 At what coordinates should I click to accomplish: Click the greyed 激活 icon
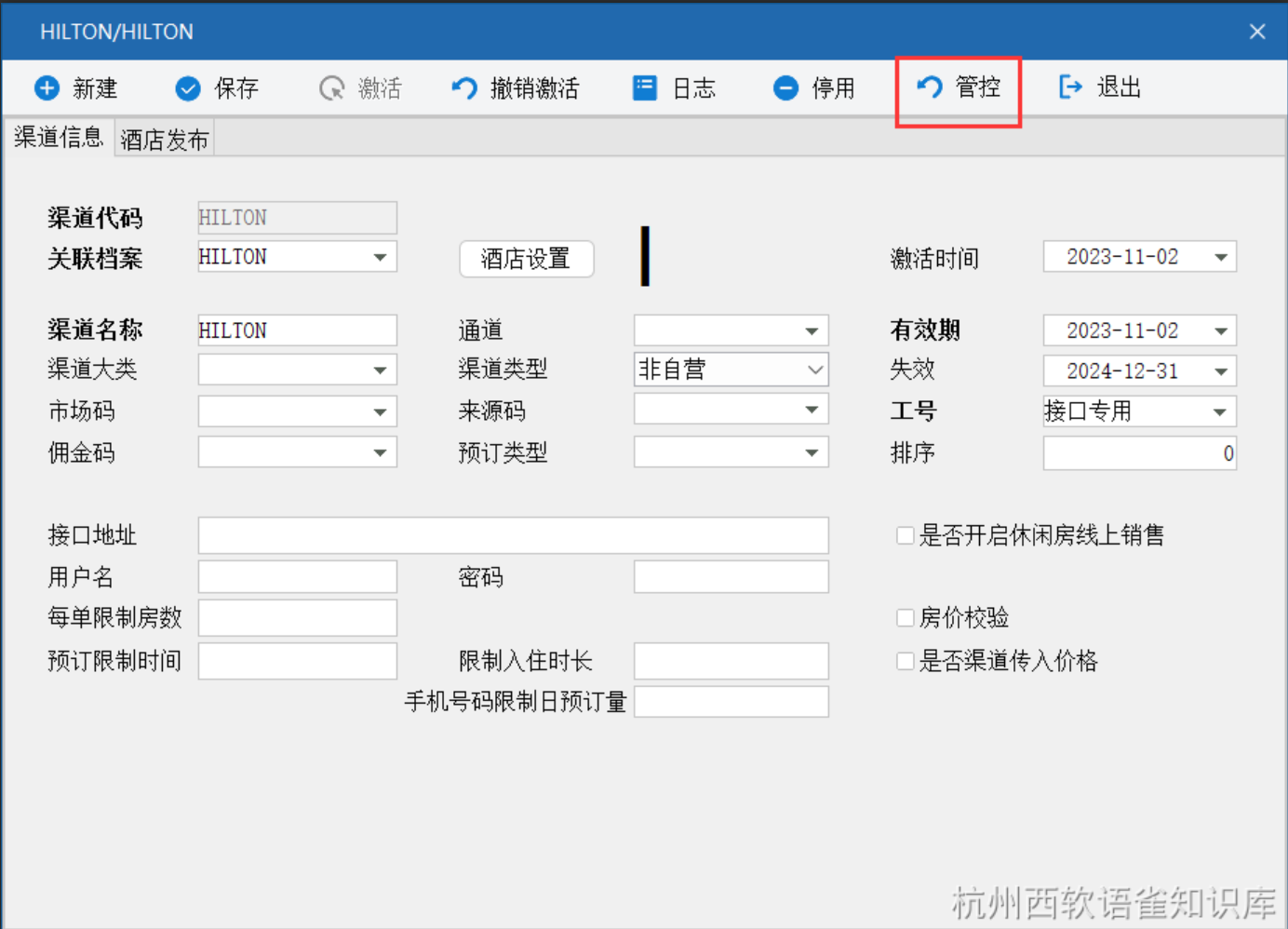pyautogui.click(x=331, y=88)
